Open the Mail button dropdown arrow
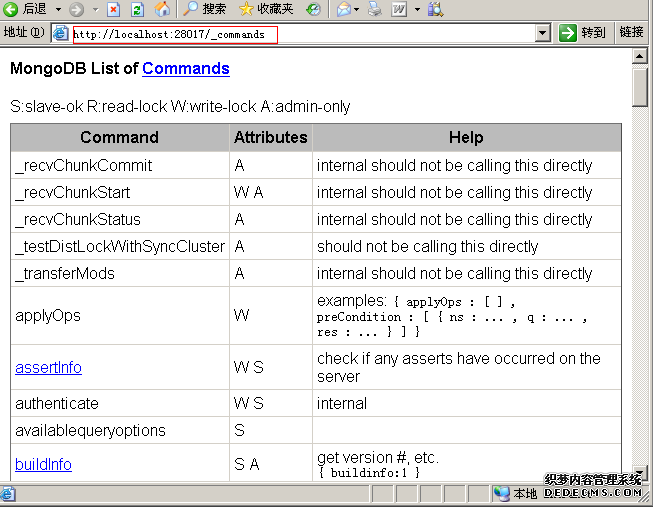Image resolution: width=653 pixels, height=507 pixels. (x=357, y=9)
